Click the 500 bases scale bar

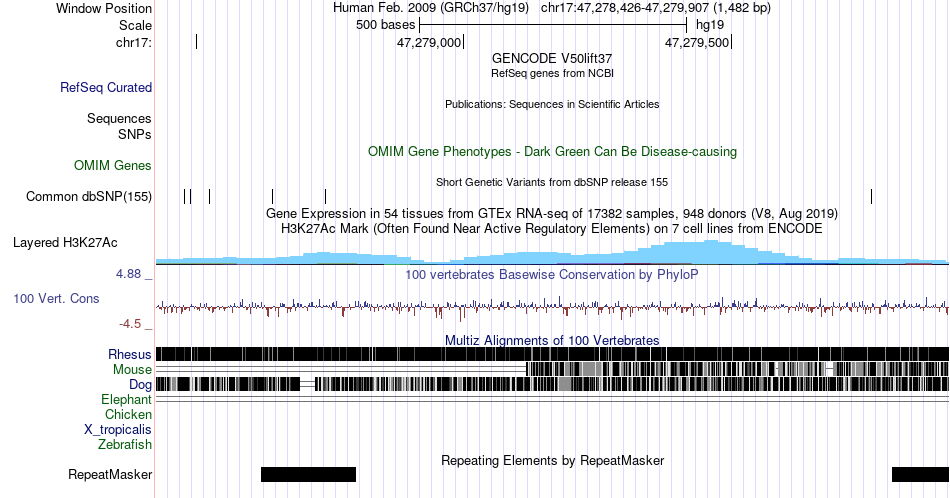pyautogui.click(x=553, y=25)
